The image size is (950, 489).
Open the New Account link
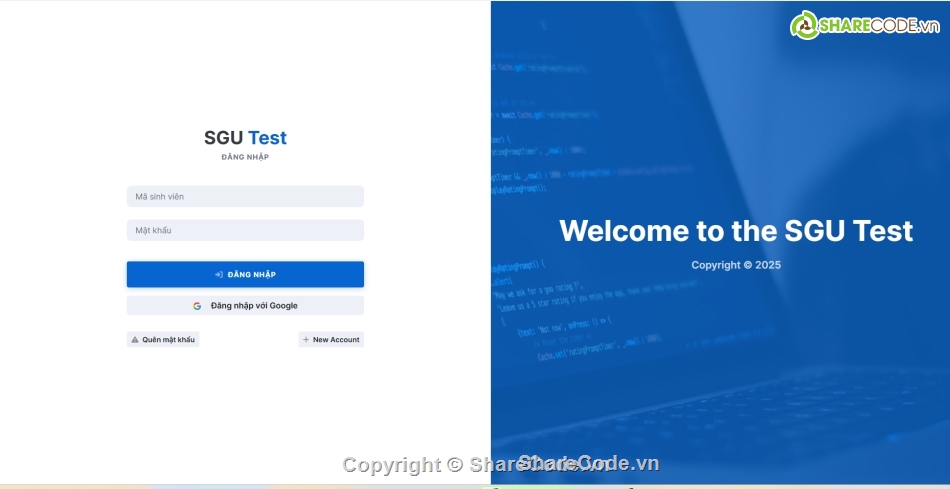335,340
